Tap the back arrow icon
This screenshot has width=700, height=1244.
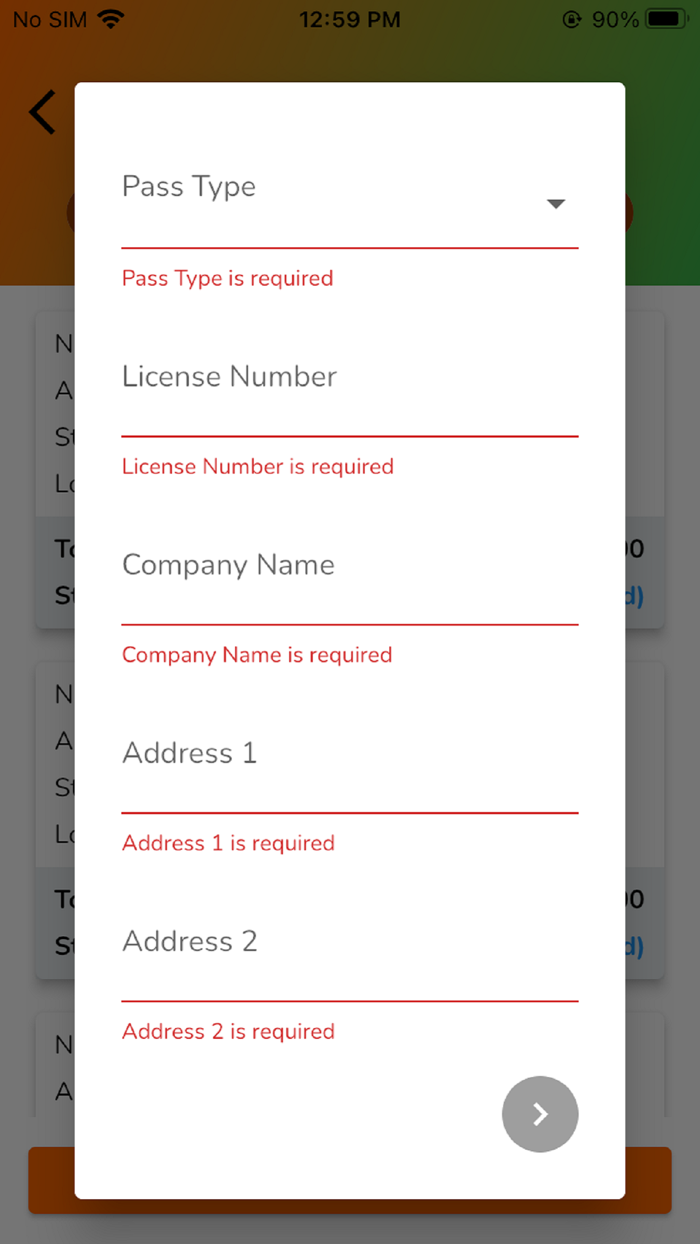tap(42, 113)
